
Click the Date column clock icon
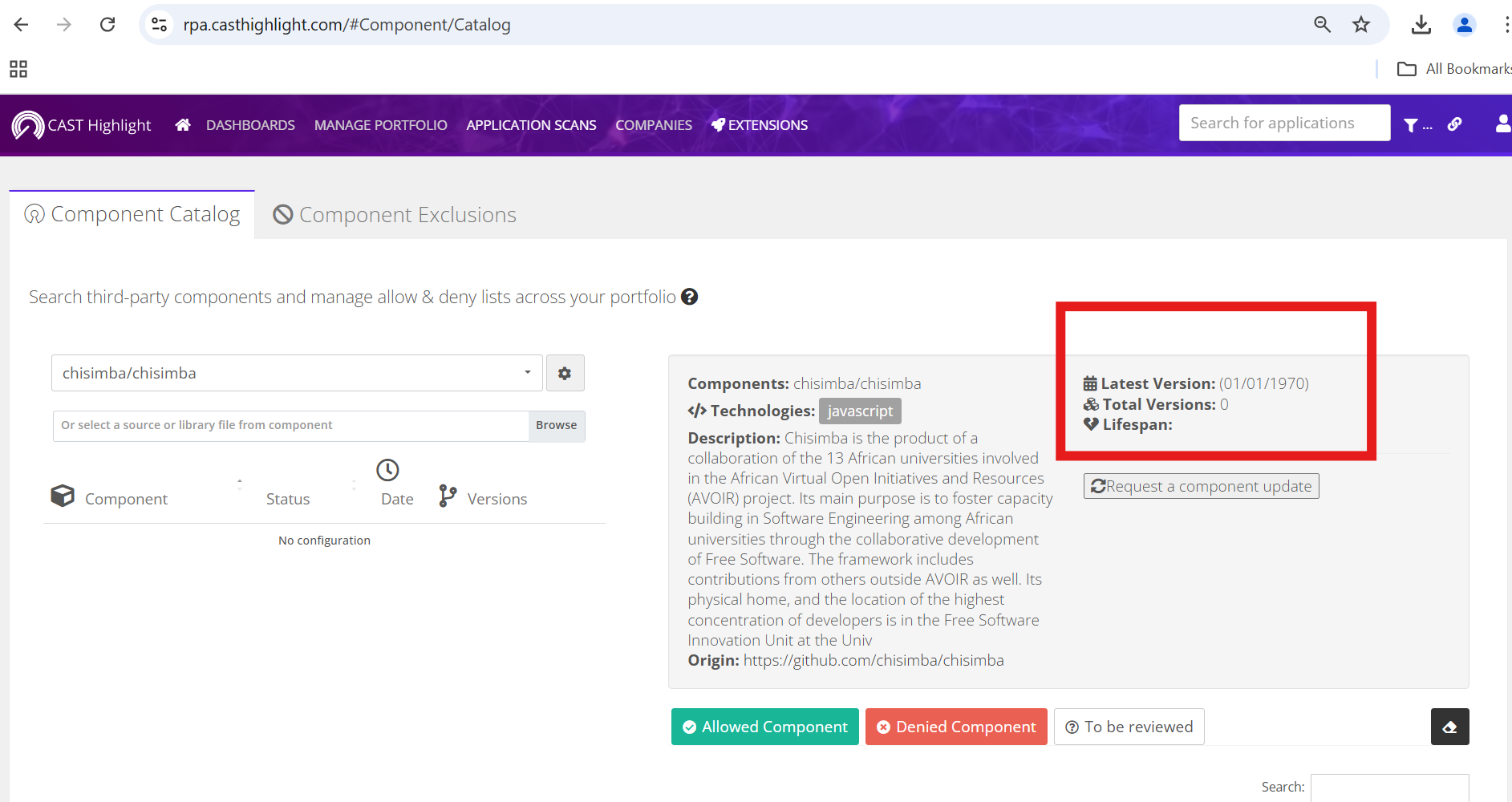click(387, 470)
